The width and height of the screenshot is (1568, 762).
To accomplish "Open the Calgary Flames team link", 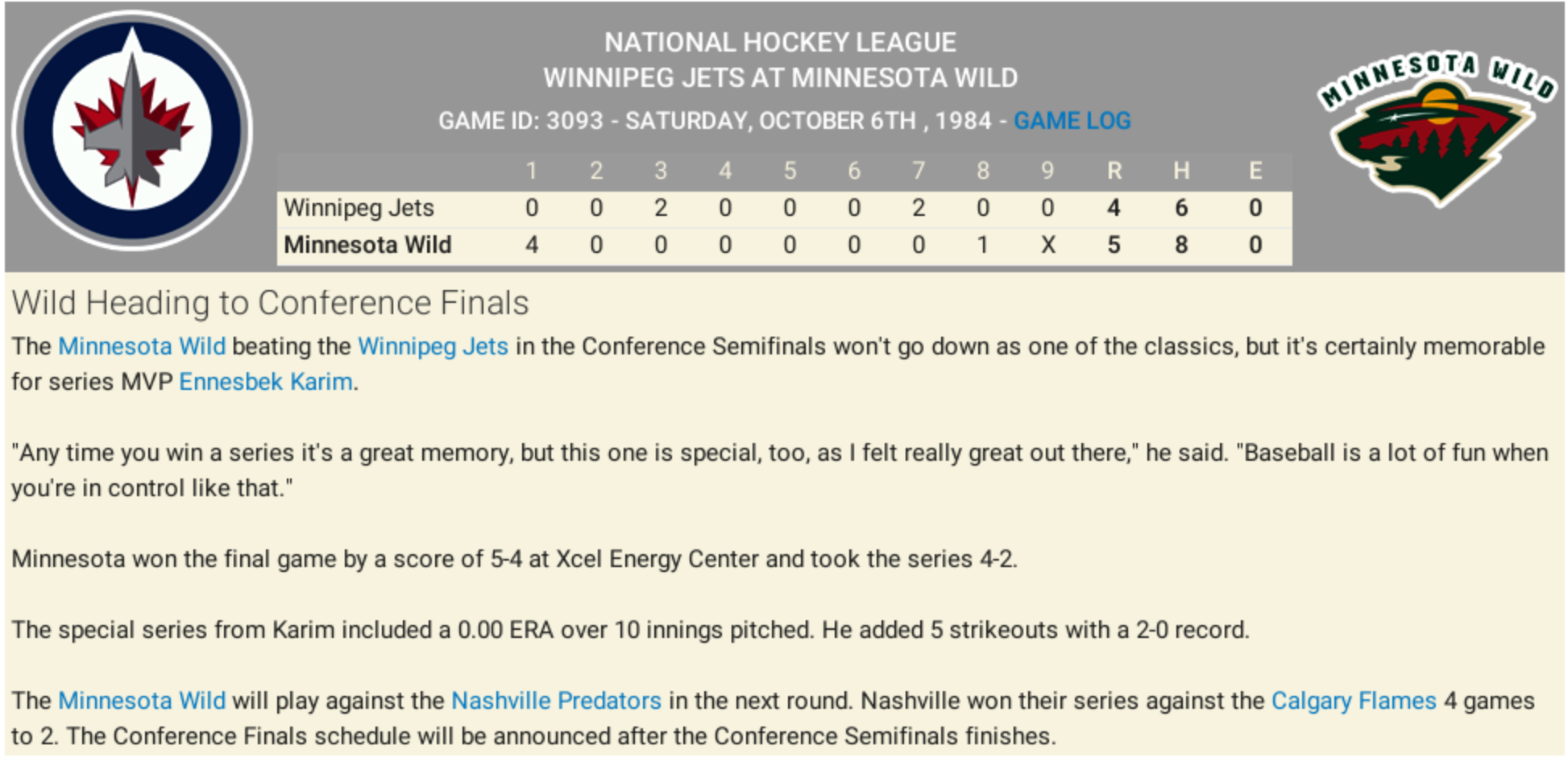I will (x=1354, y=701).
